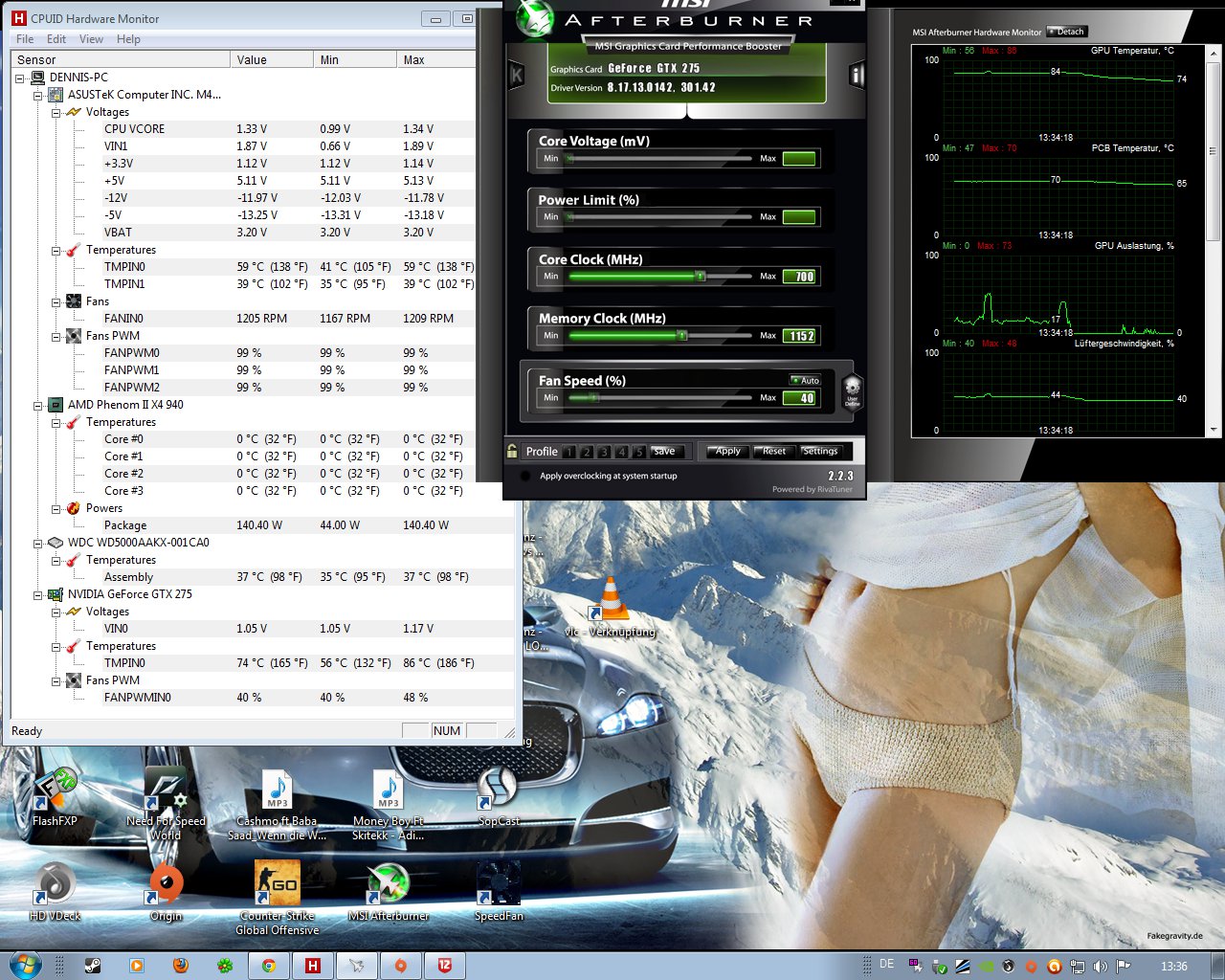
Task: Click the profile lock padlock icon
Action: click(x=512, y=451)
